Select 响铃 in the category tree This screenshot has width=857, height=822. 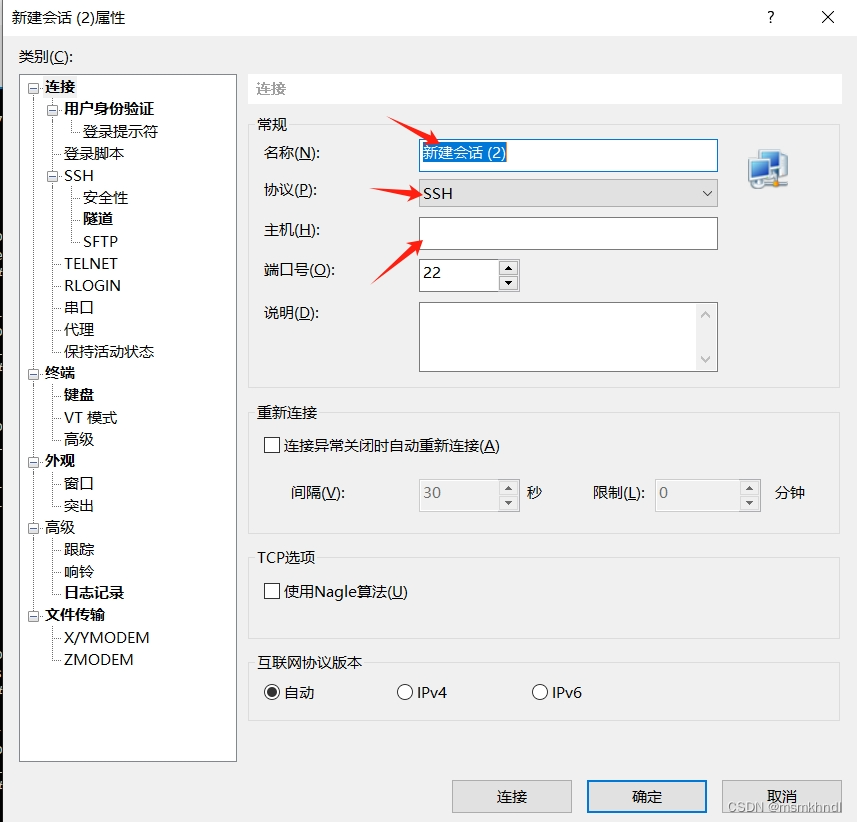tap(79, 572)
